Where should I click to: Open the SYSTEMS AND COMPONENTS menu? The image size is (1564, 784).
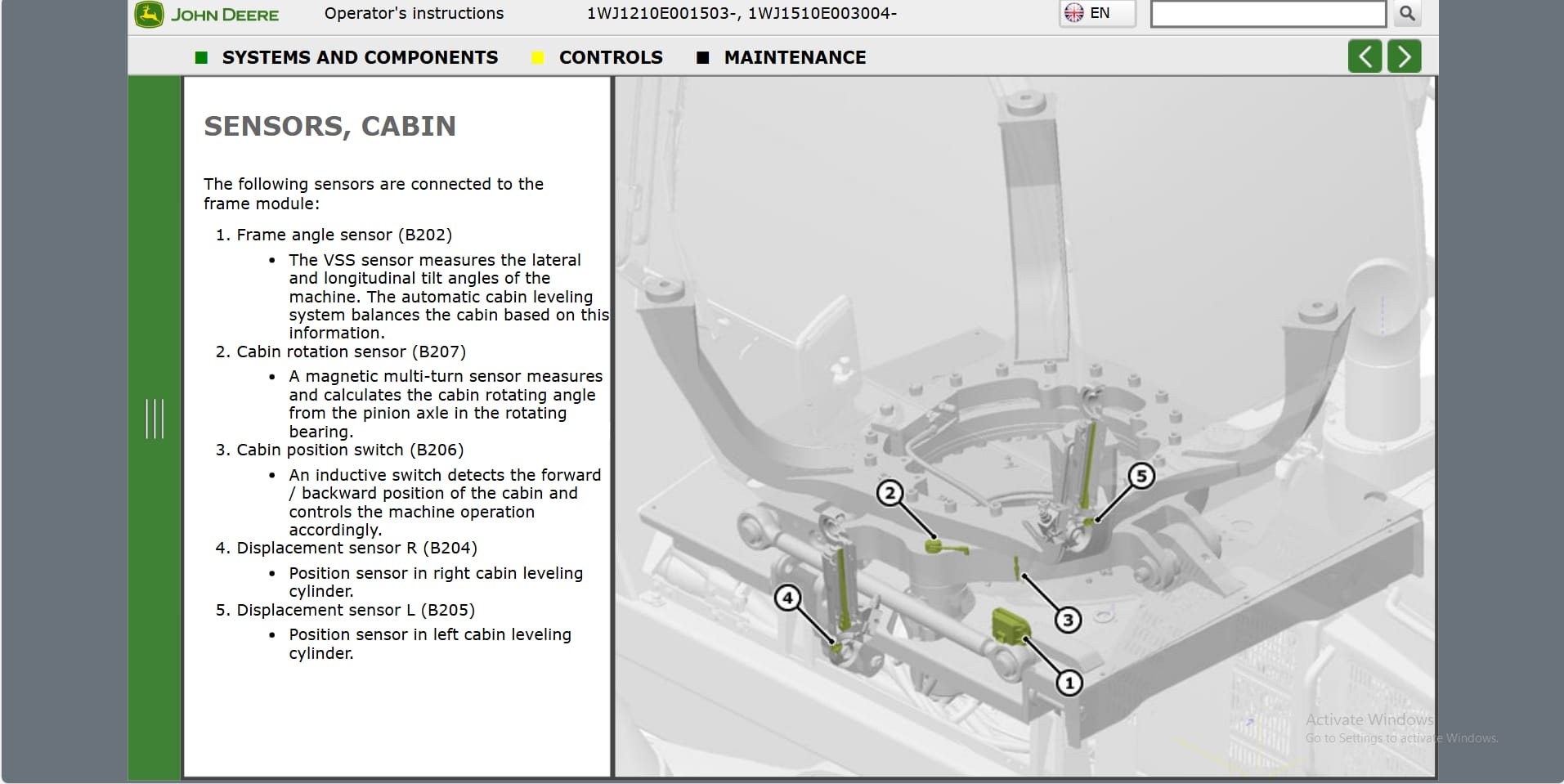tap(361, 57)
